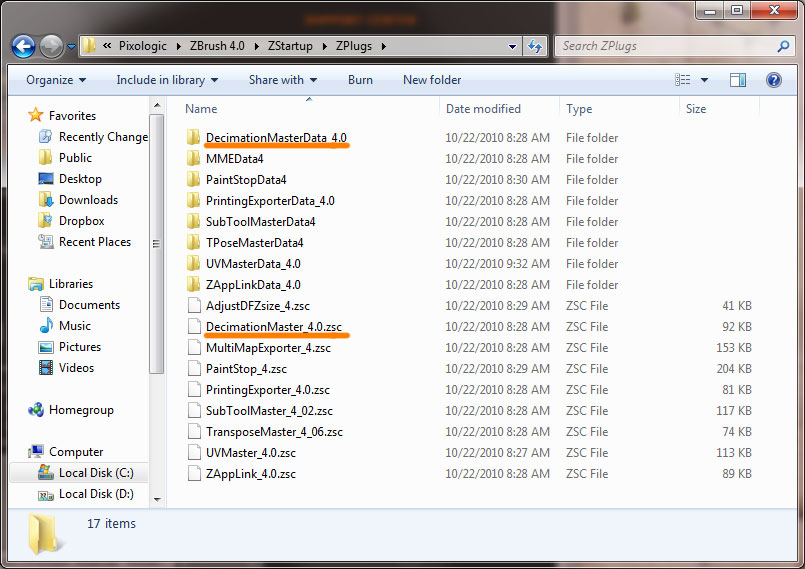
Task: Select TPoseMasterData4 folder icon
Action: coord(194,242)
